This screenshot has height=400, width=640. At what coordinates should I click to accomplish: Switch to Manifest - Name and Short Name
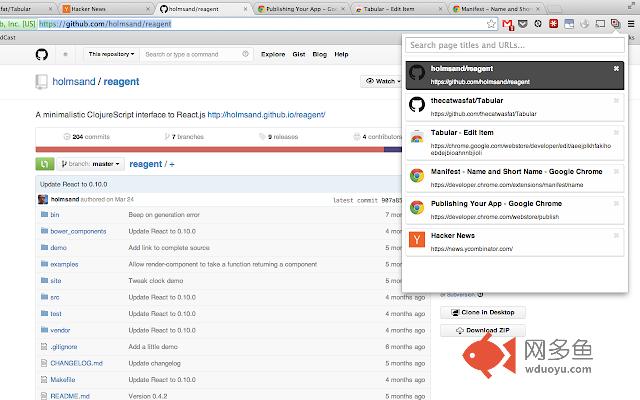pyautogui.click(x=515, y=178)
